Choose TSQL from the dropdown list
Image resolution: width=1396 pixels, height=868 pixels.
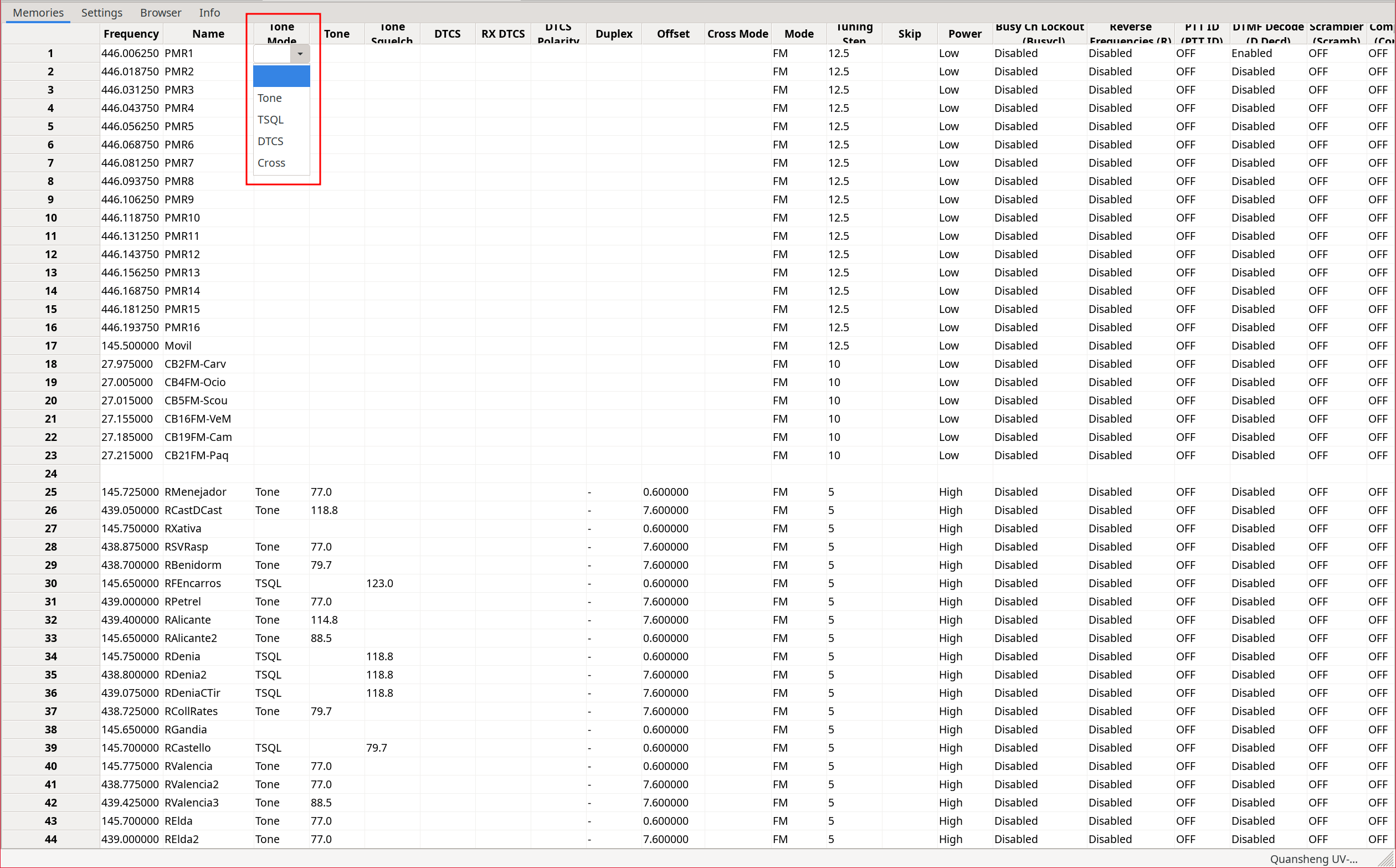pos(270,120)
